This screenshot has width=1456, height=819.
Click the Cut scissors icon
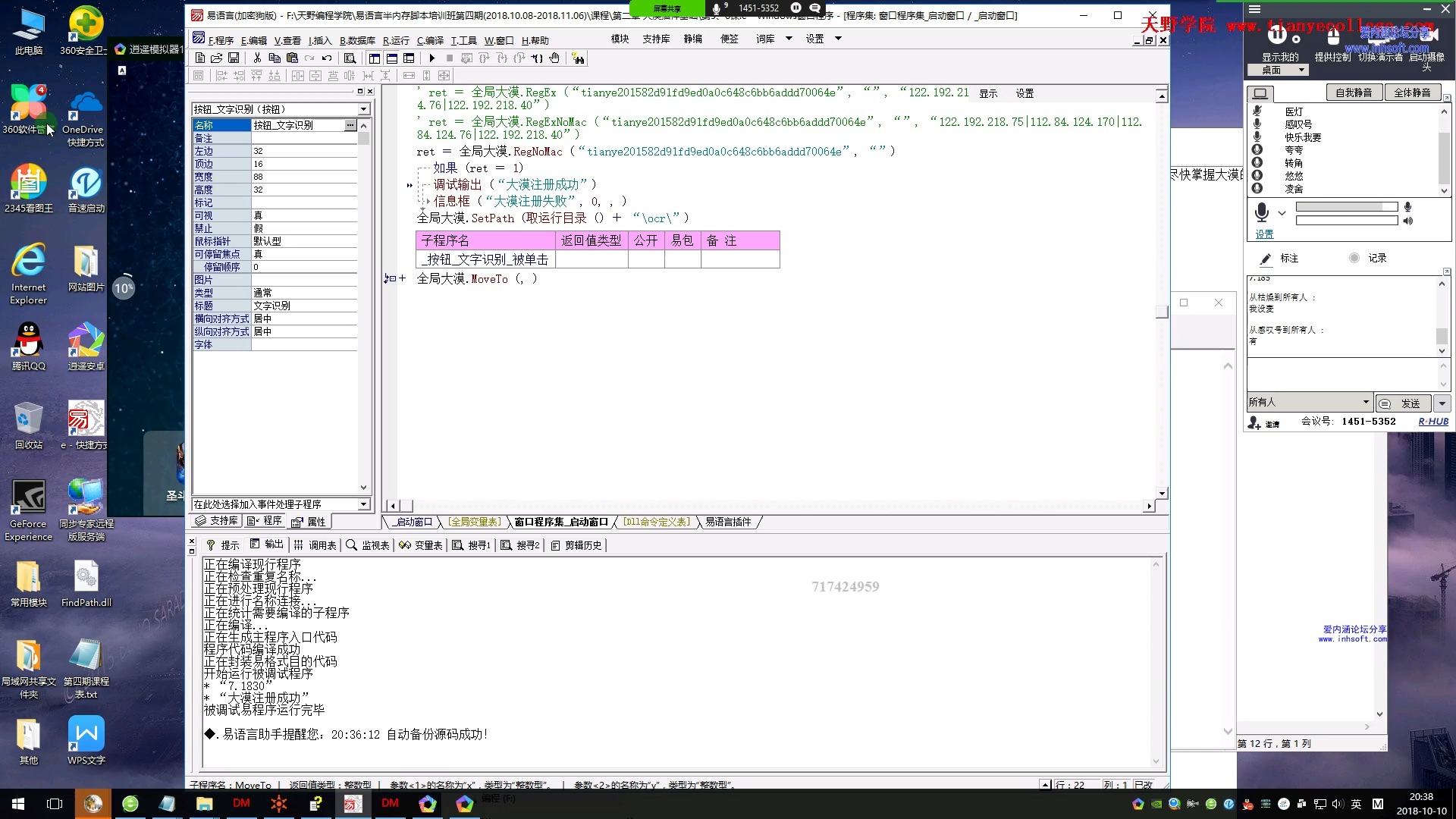pos(257,58)
